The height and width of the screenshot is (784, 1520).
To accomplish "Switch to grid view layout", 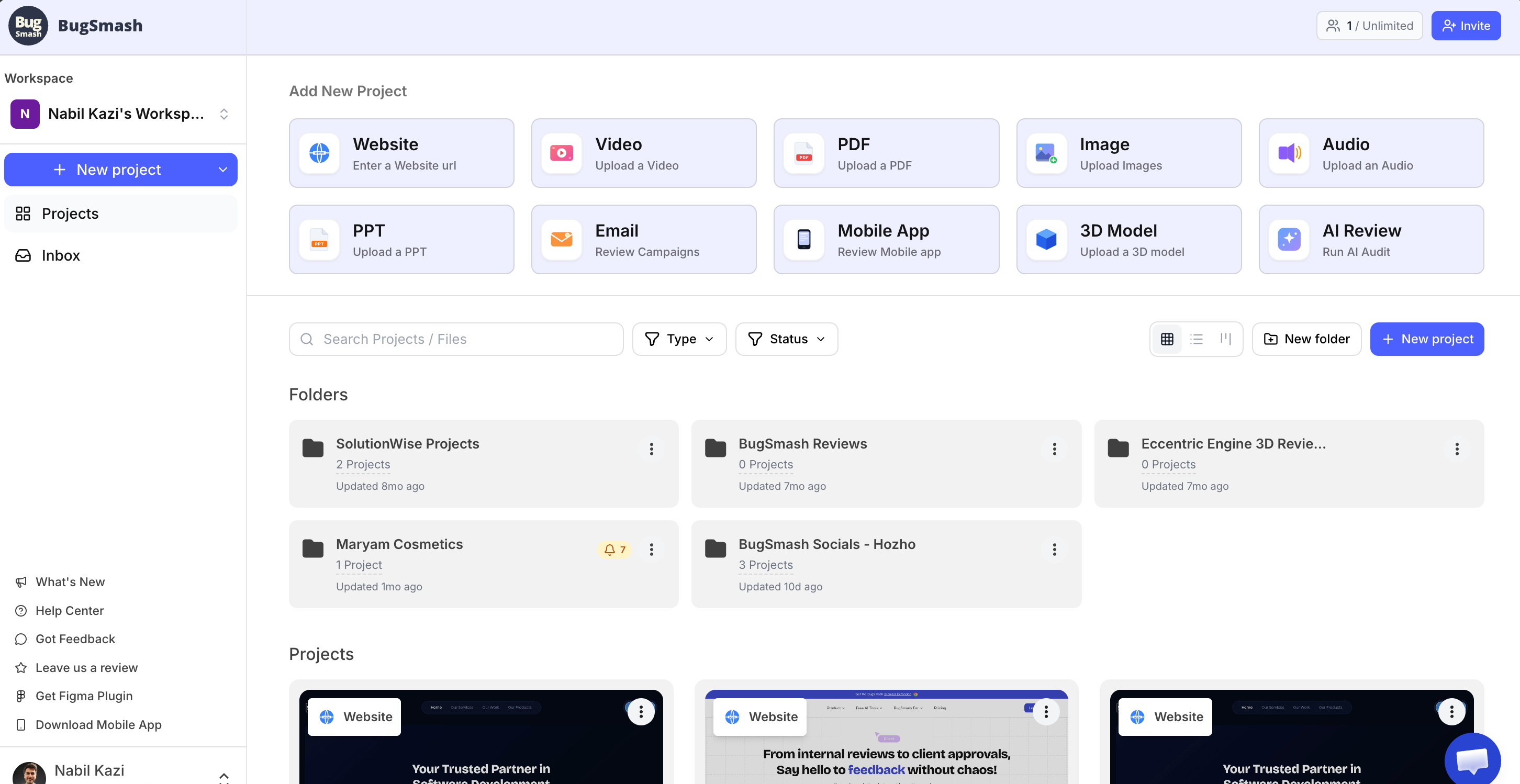I will coord(1167,339).
